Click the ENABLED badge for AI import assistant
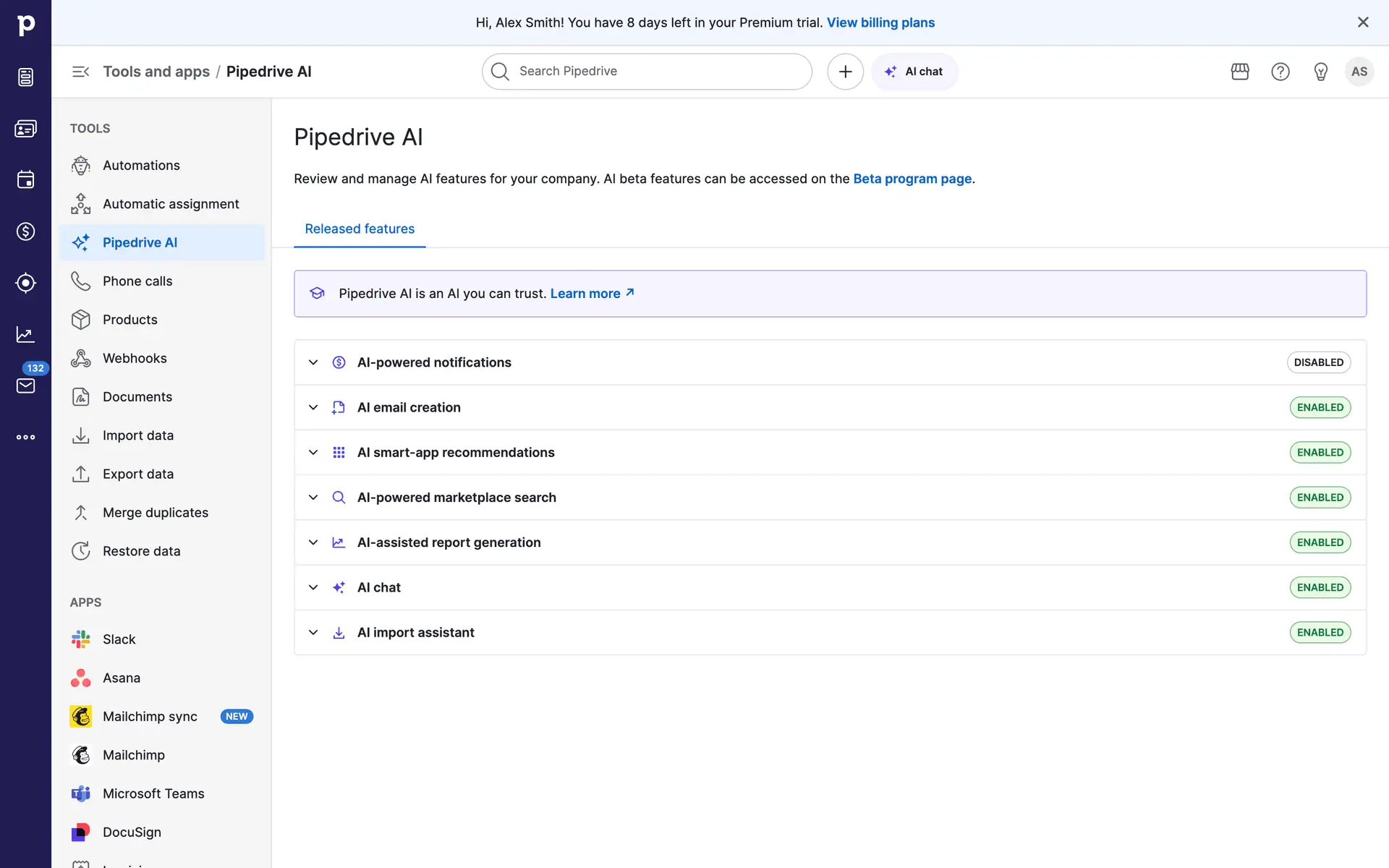 [x=1320, y=632]
